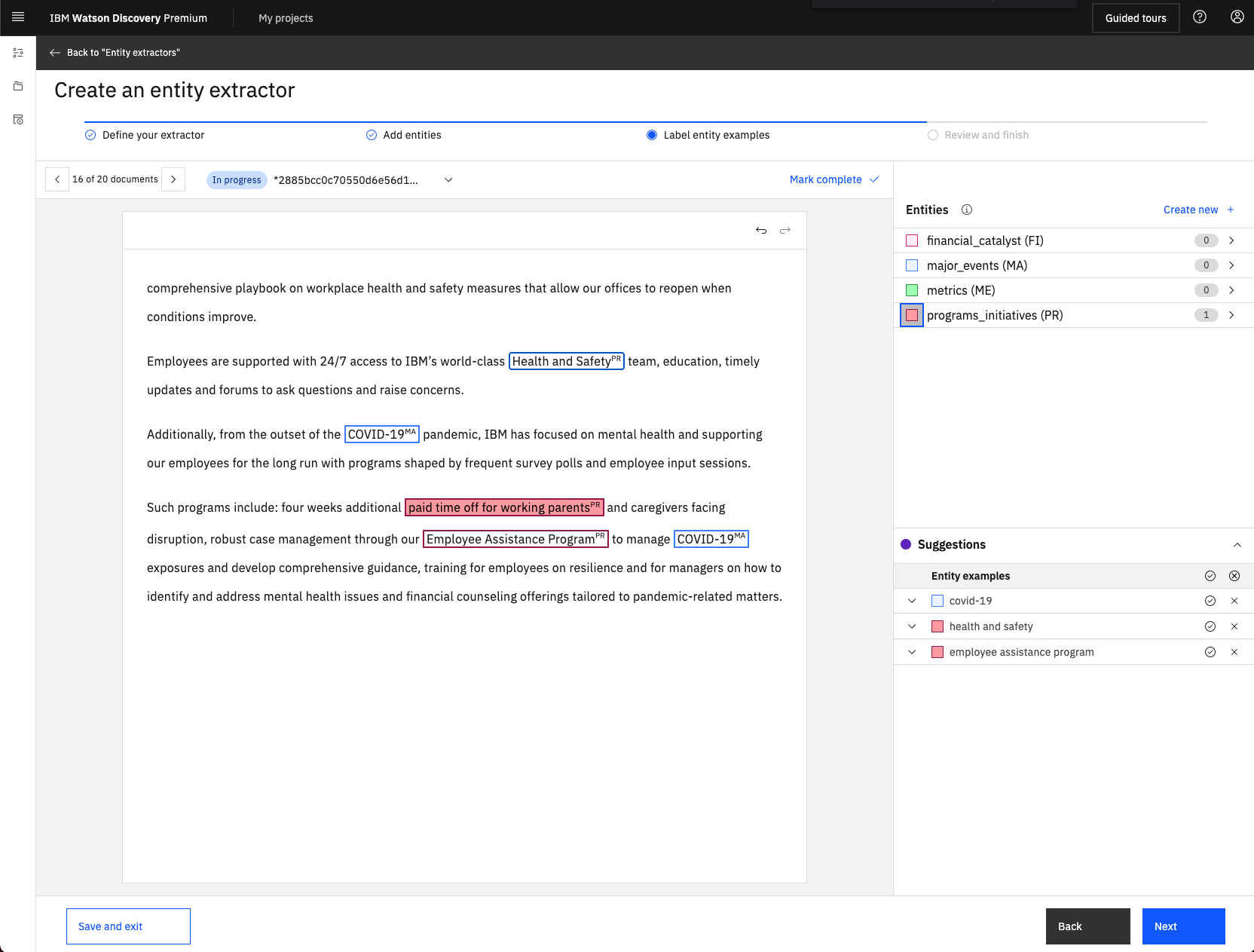Open the user profile icon
Screen dimensions: 1254x952
click(x=1237, y=17)
